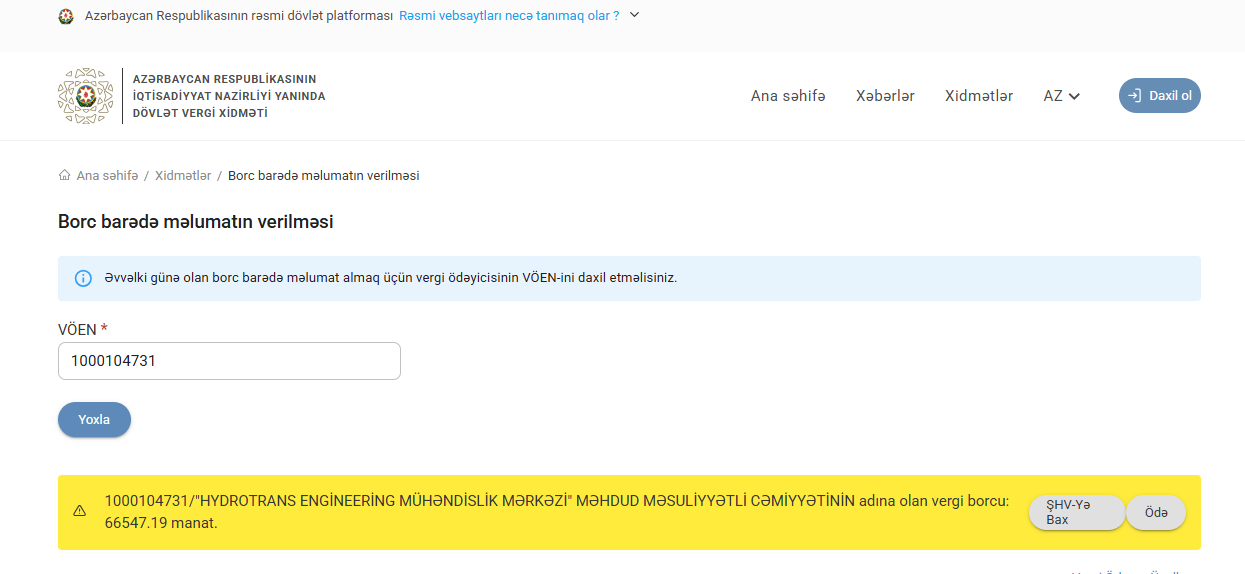Open 'Rəsmi vebsaytları necə tanımaq olar ?' link

(x=509, y=16)
